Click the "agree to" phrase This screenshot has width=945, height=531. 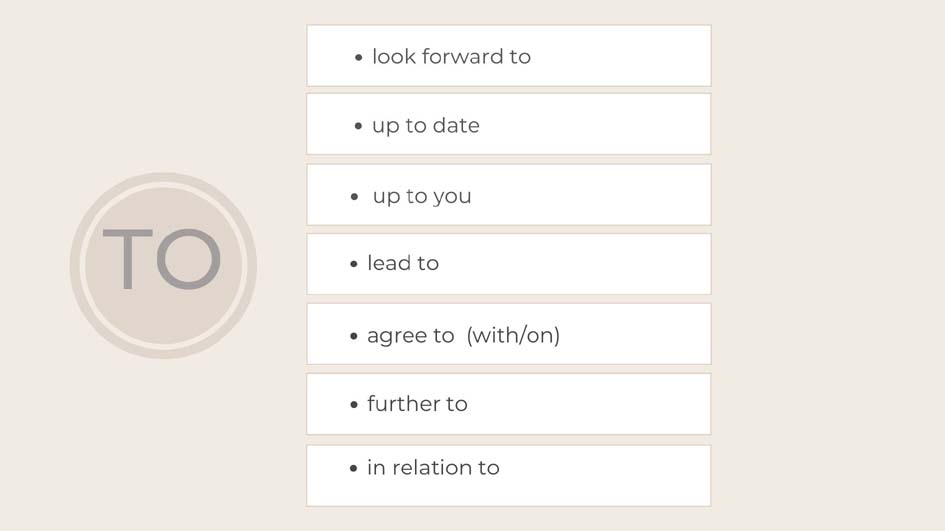coord(410,336)
